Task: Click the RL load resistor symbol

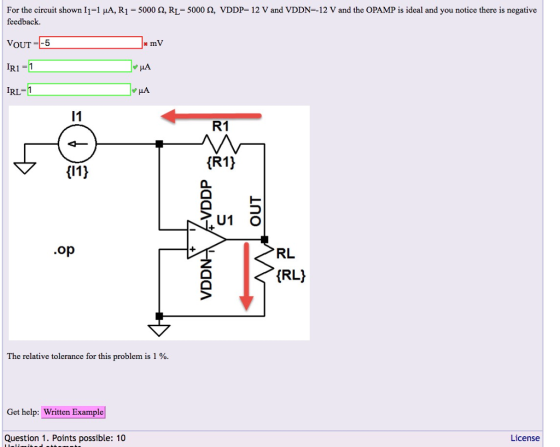Action: pos(264,264)
